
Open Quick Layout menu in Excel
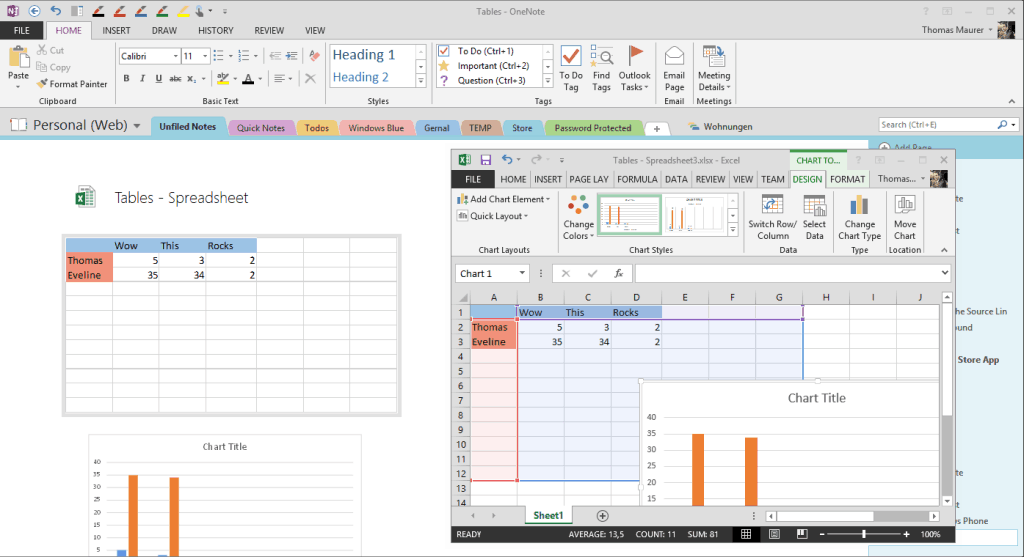[493, 216]
